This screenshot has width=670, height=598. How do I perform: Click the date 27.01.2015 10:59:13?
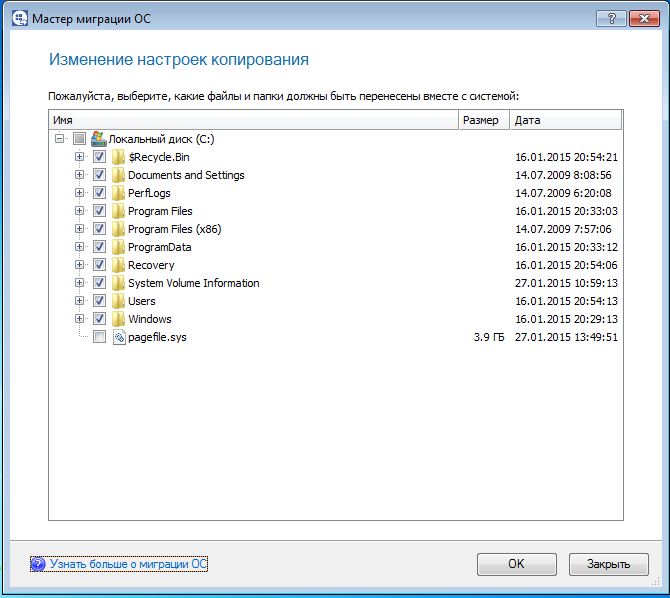(x=566, y=283)
